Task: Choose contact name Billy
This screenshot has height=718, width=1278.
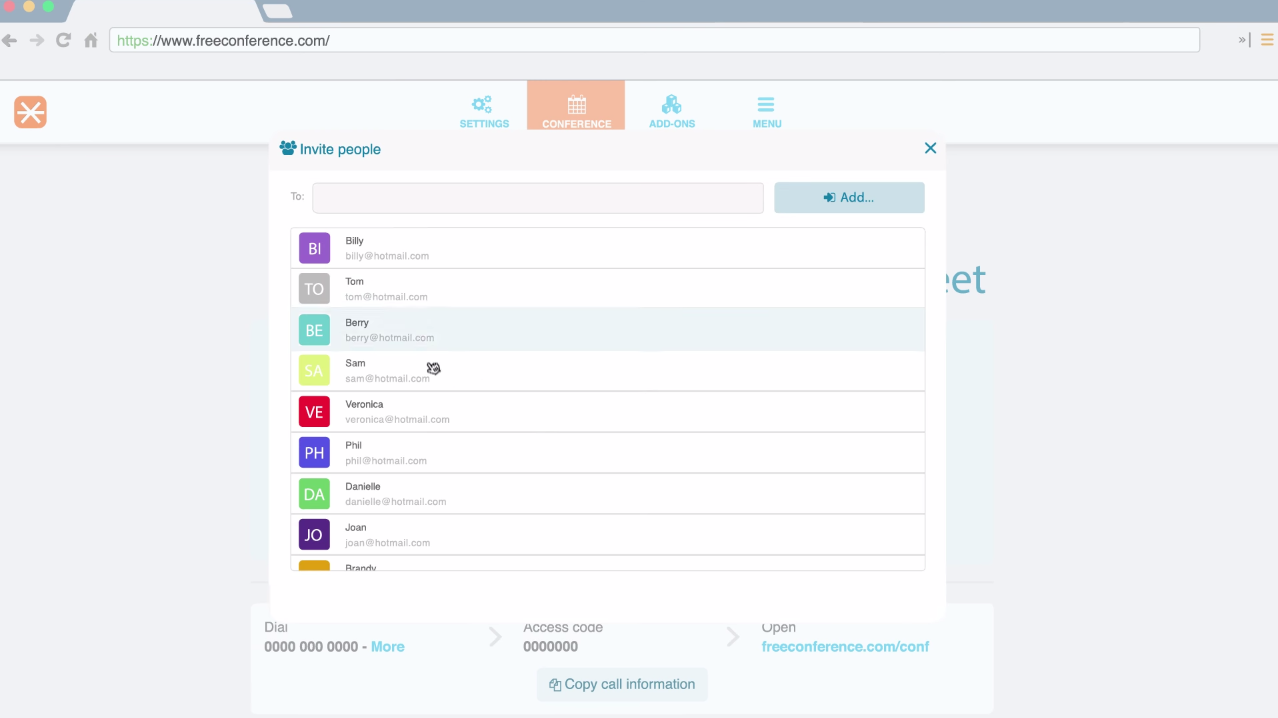Action: pos(354,241)
